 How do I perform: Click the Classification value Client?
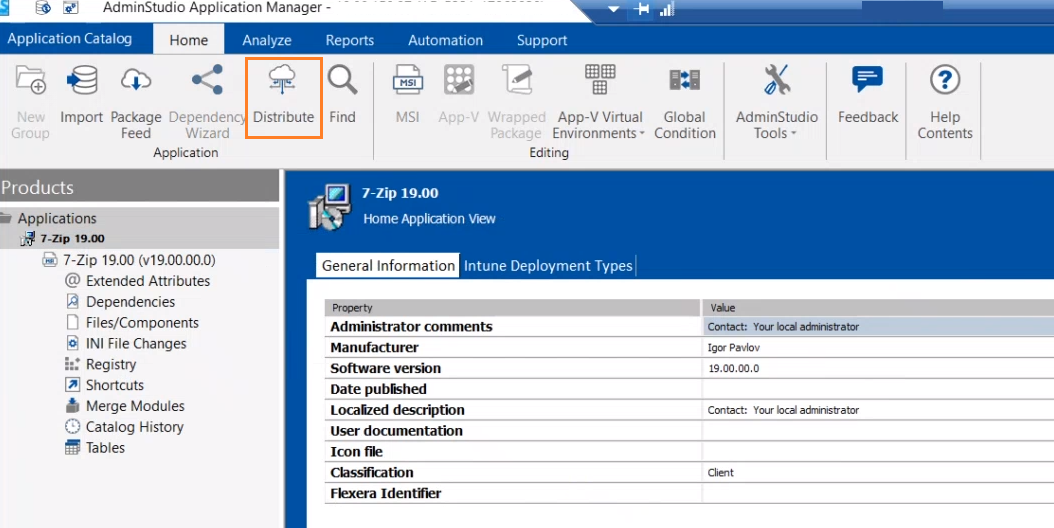pos(721,473)
